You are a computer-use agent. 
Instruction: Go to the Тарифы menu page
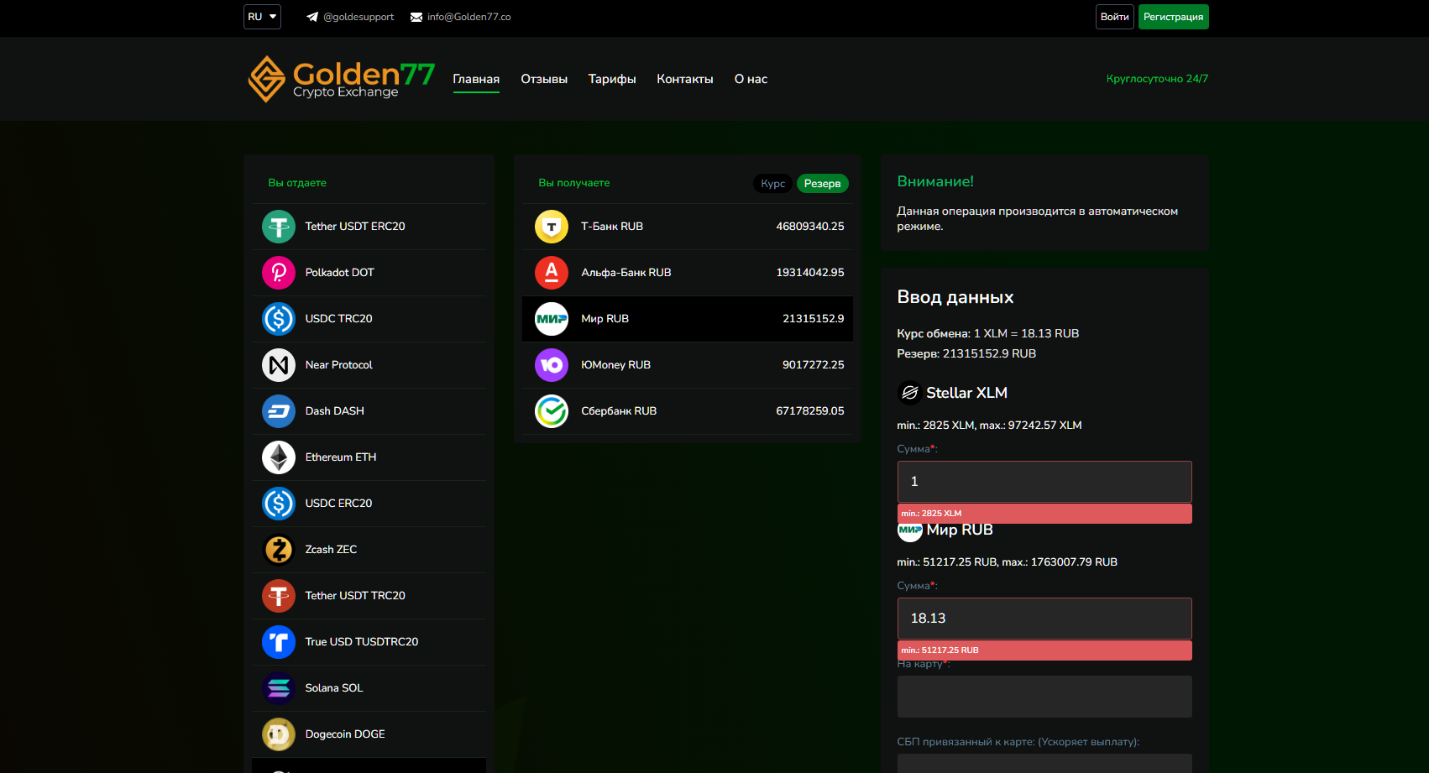(612, 79)
